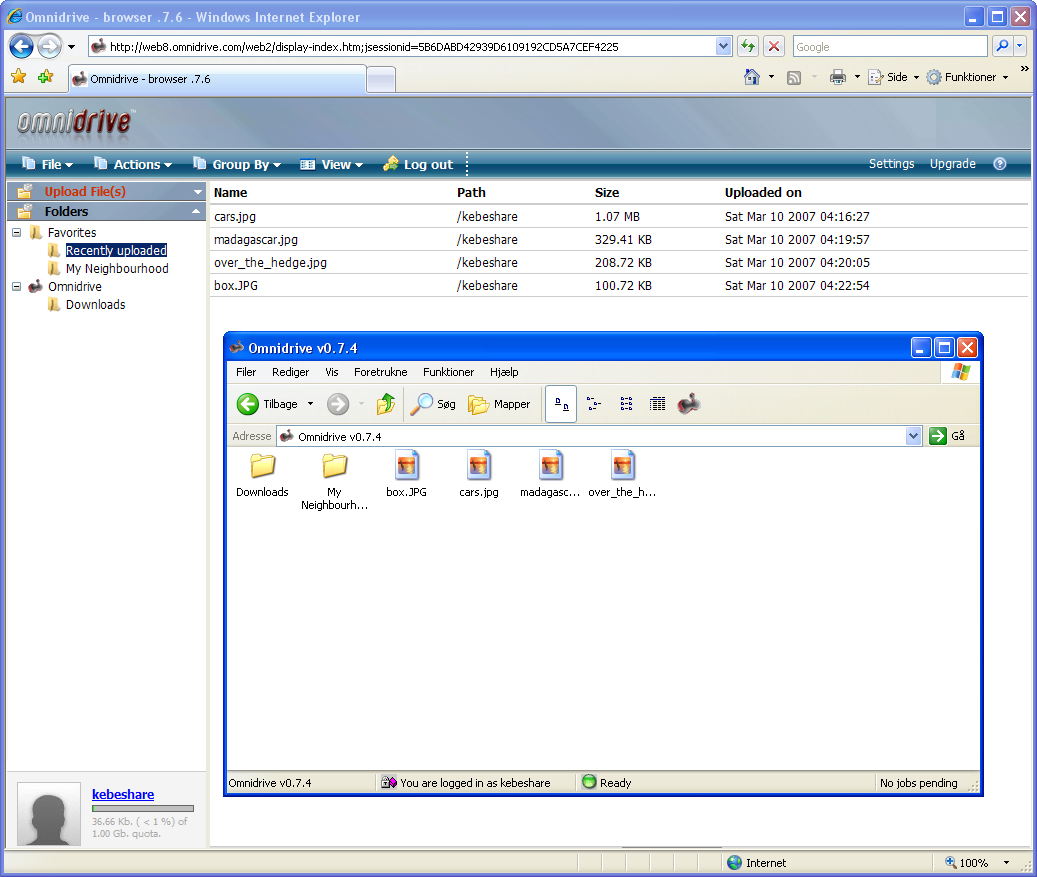Expand the Upload File(s) panel

(x=197, y=192)
